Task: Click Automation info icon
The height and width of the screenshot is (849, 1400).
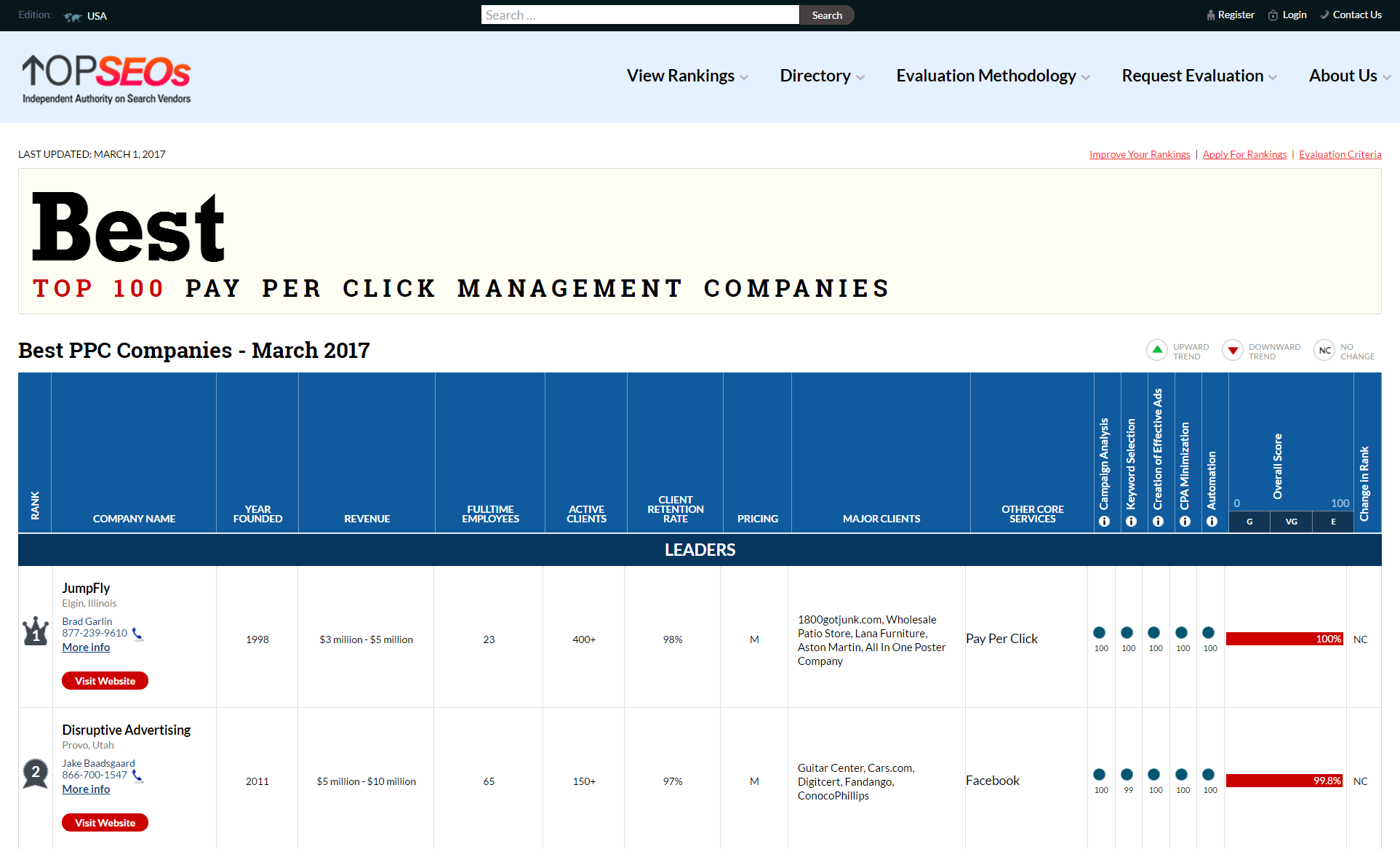Action: [1212, 521]
